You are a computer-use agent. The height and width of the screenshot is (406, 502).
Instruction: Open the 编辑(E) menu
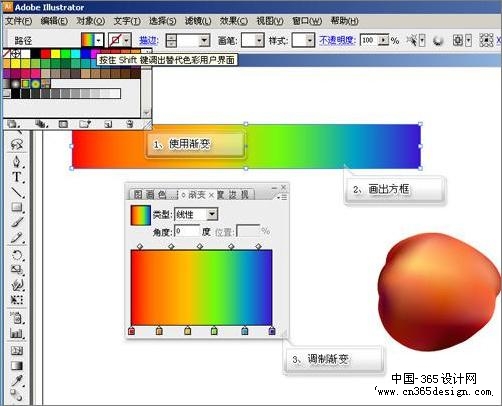(54, 21)
